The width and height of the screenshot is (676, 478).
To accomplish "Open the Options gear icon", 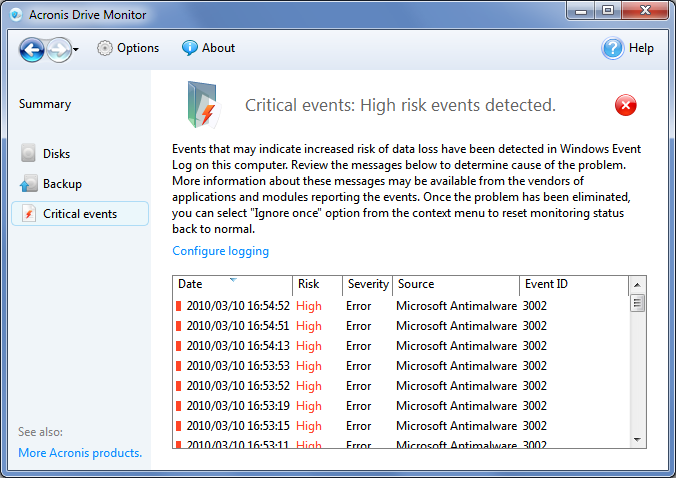I will click(x=104, y=48).
